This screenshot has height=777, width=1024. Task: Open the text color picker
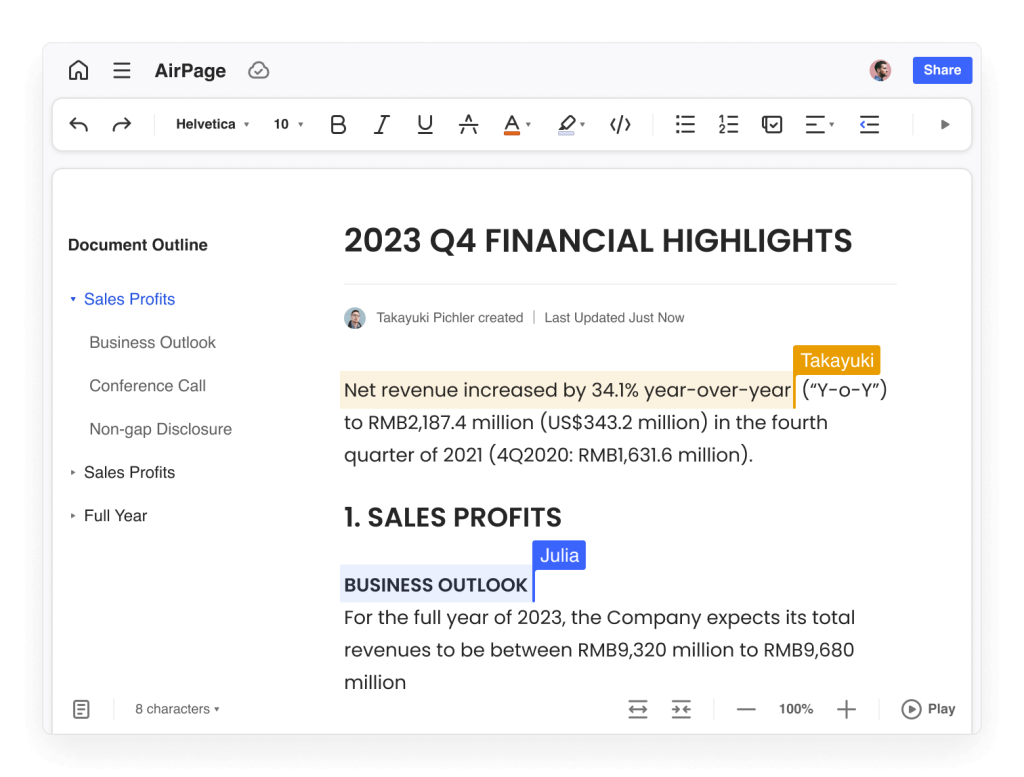tap(516, 124)
